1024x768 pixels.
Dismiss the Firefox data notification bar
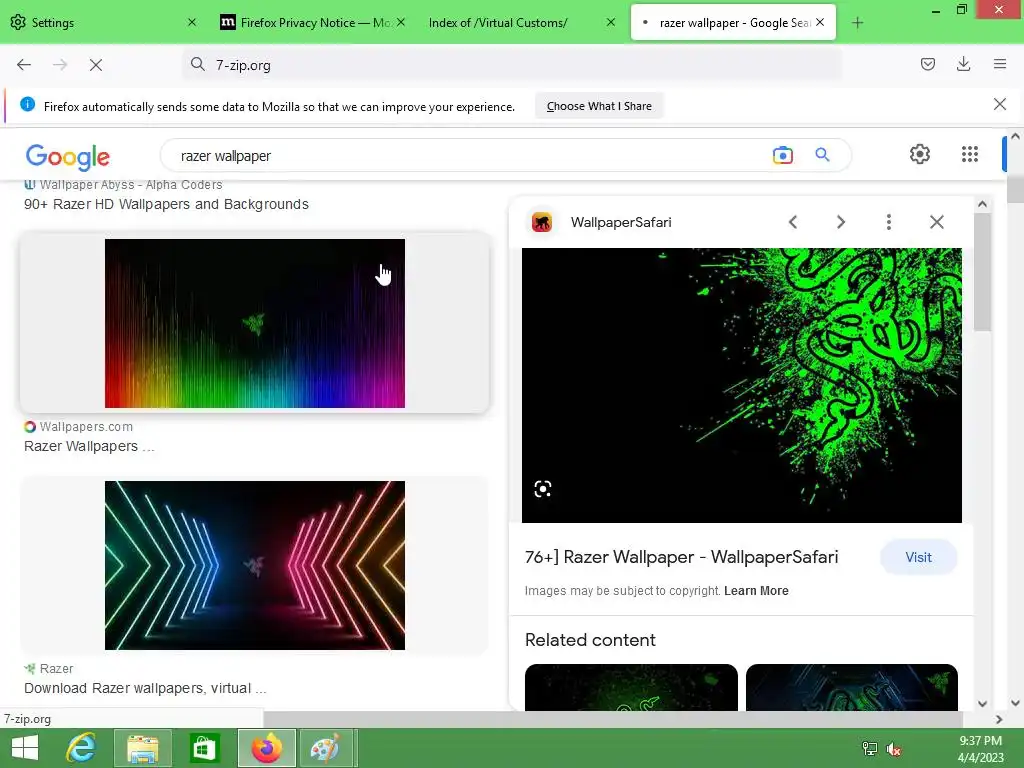999,104
